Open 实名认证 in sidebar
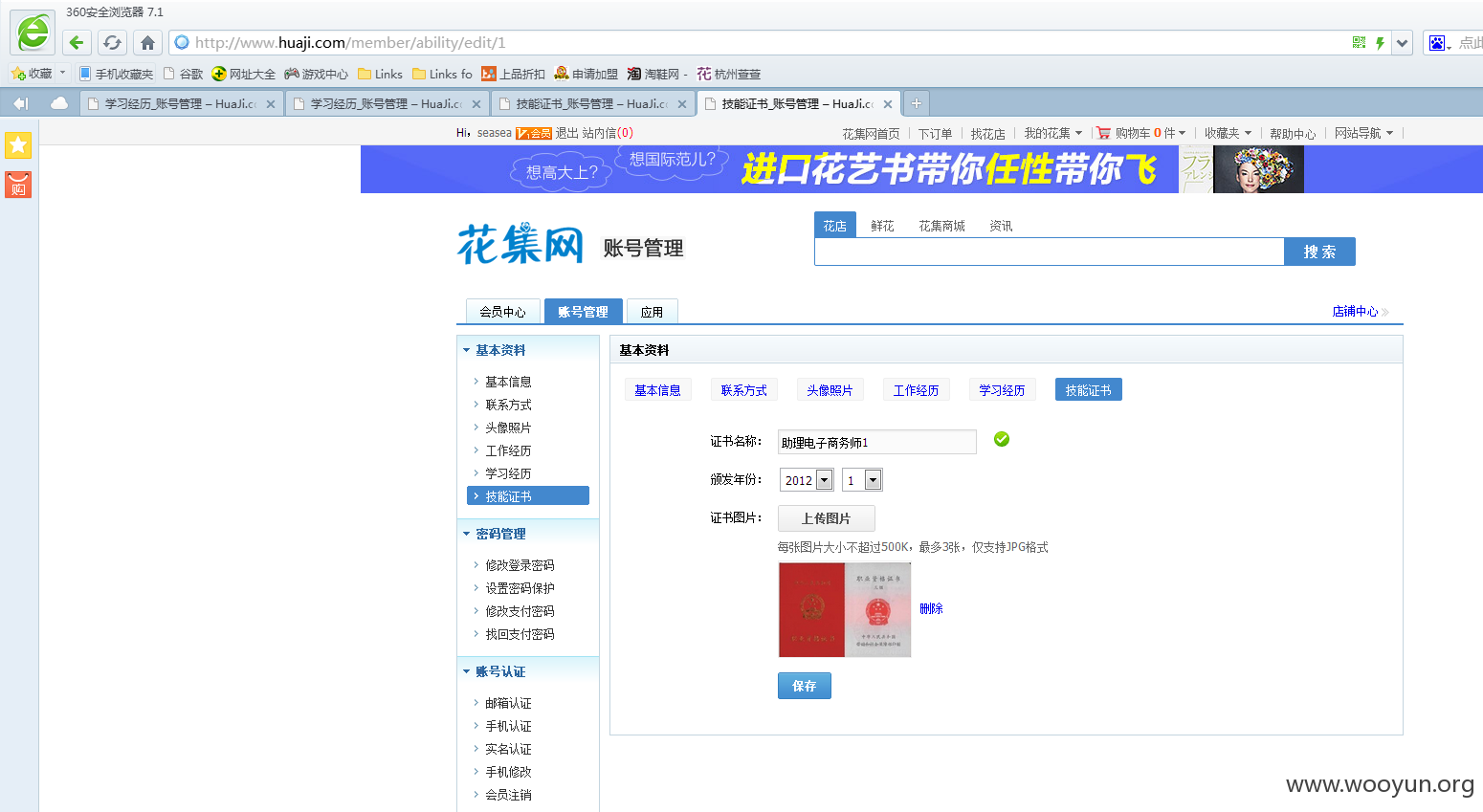This screenshot has width=1483, height=812. coord(508,749)
